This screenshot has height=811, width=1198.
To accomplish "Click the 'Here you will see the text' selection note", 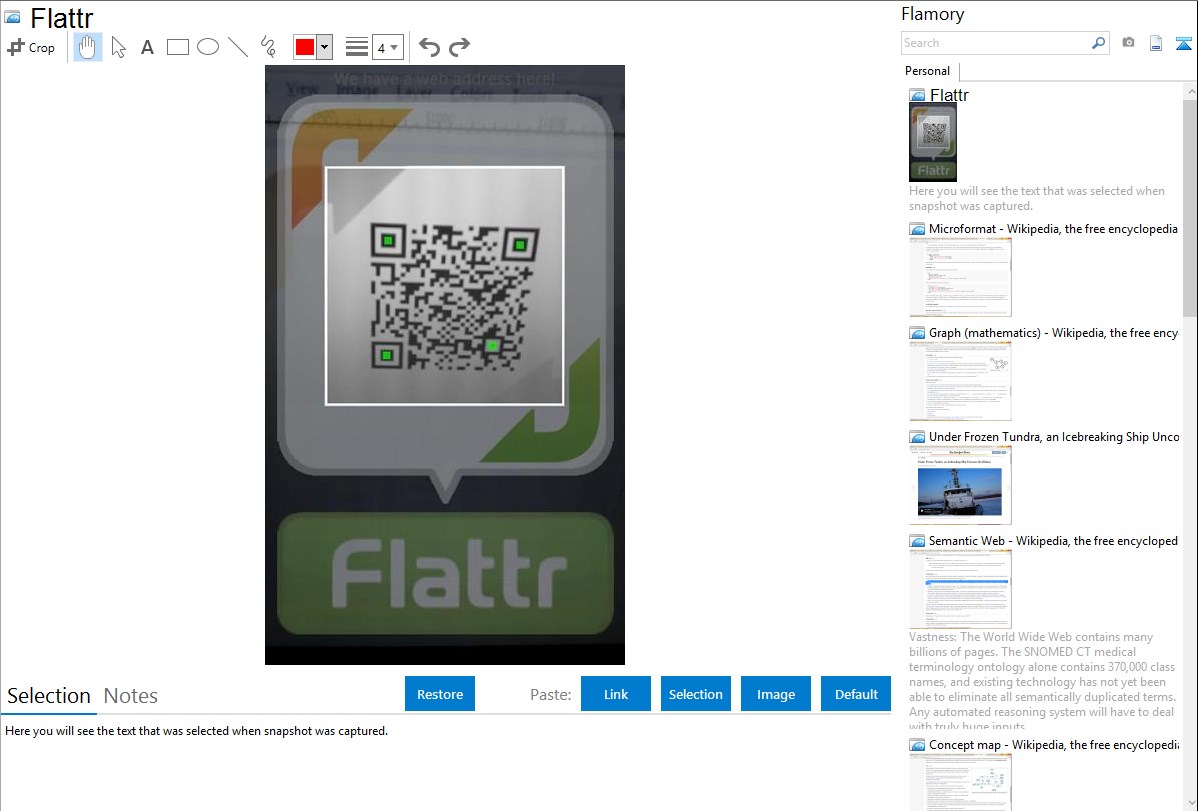I will click(196, 731).
